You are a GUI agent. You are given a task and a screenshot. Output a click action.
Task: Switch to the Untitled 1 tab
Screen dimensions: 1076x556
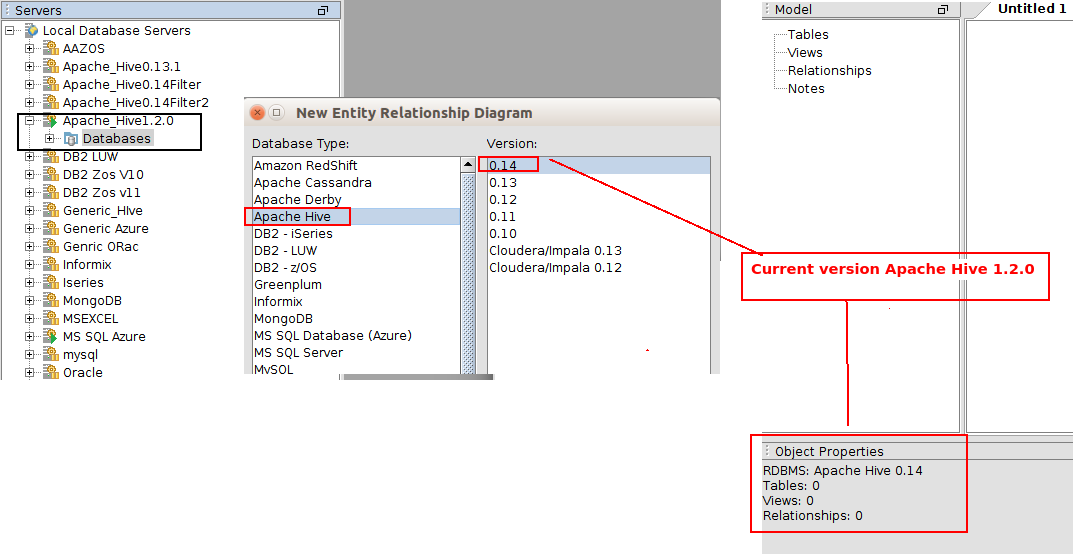1031,9
